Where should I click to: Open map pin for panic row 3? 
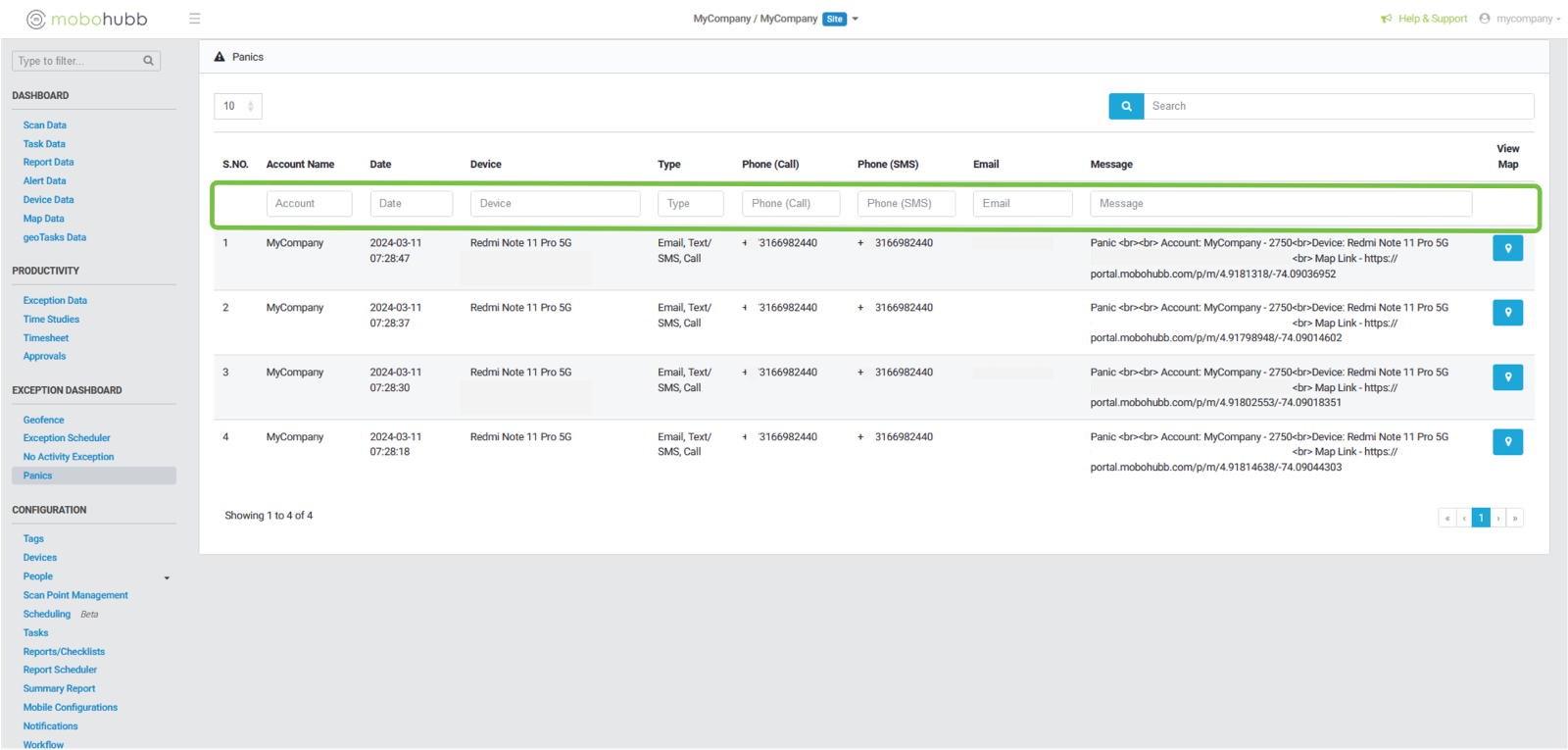(1507, 377)
